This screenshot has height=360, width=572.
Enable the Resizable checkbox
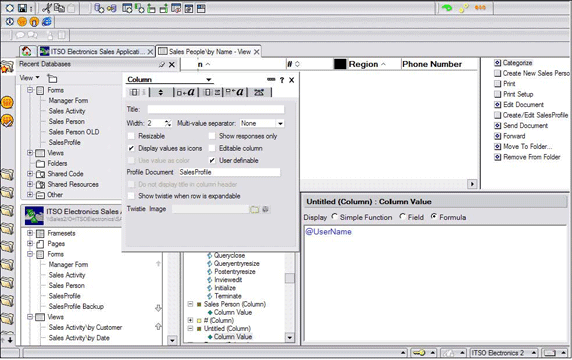pos(131,136)
